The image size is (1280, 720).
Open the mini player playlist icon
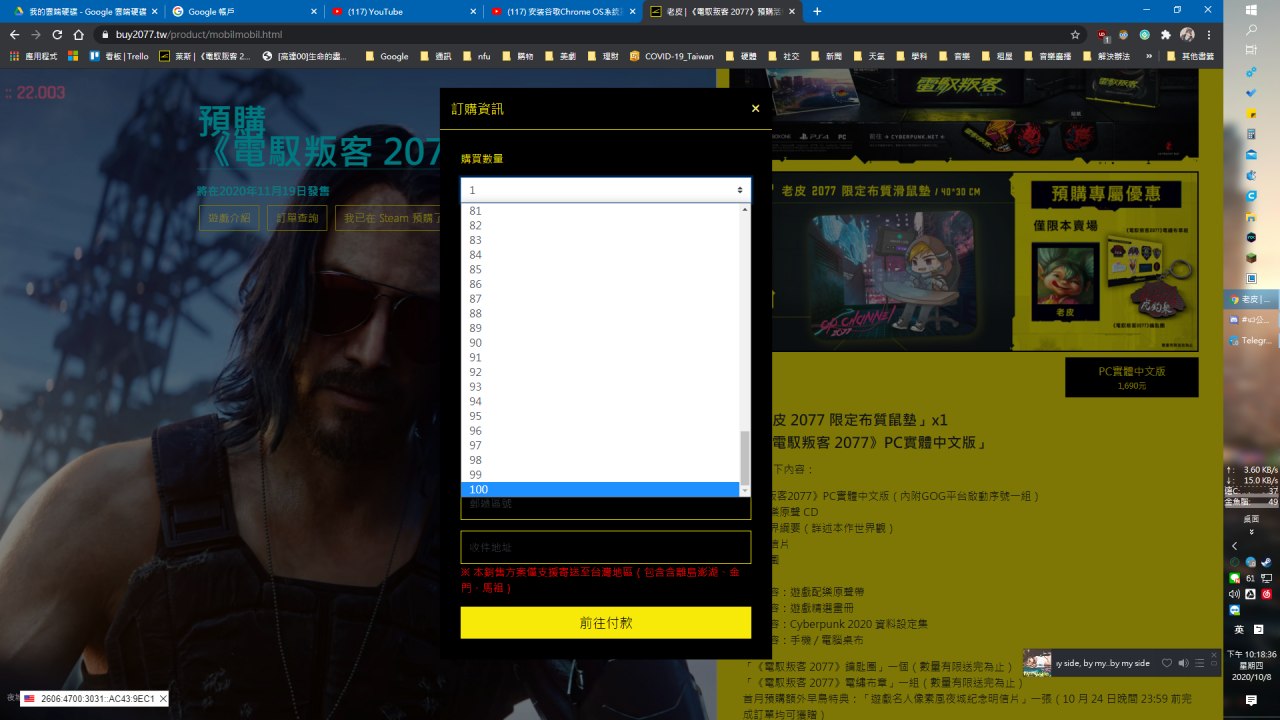[x=1199, y=663]
